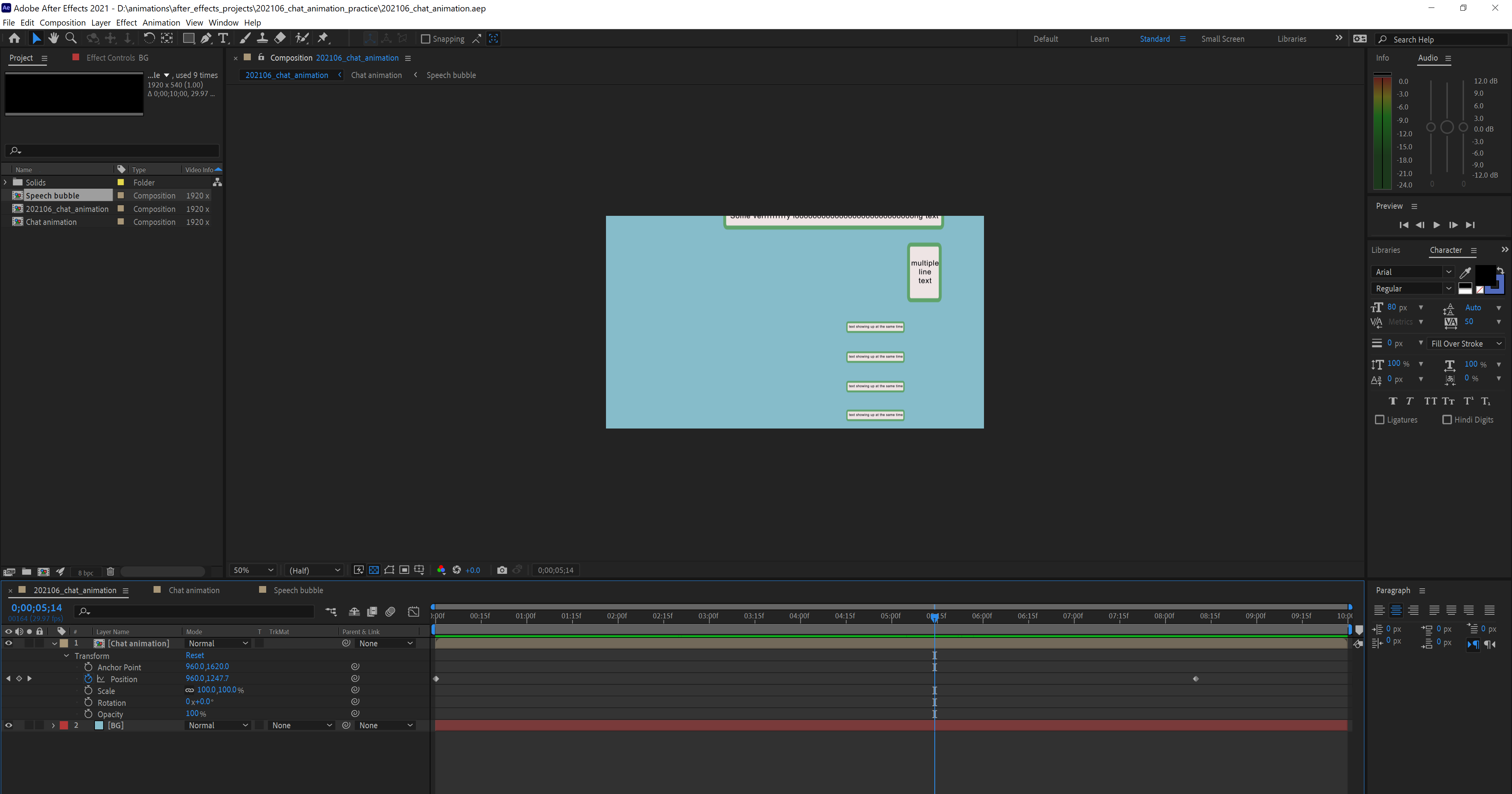1512x794 pixels.
Task: Hide the BG layer
Action: pos(9,725)
